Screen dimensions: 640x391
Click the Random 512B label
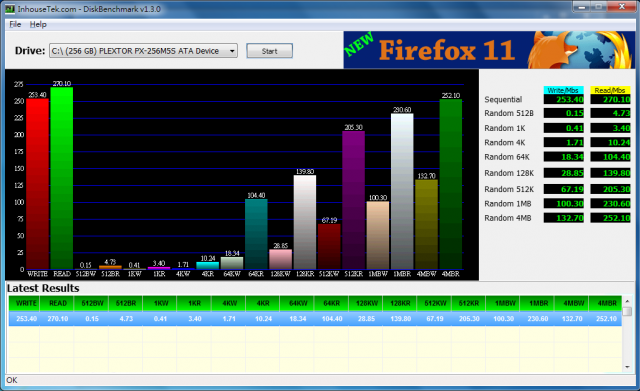click(509, 113)
